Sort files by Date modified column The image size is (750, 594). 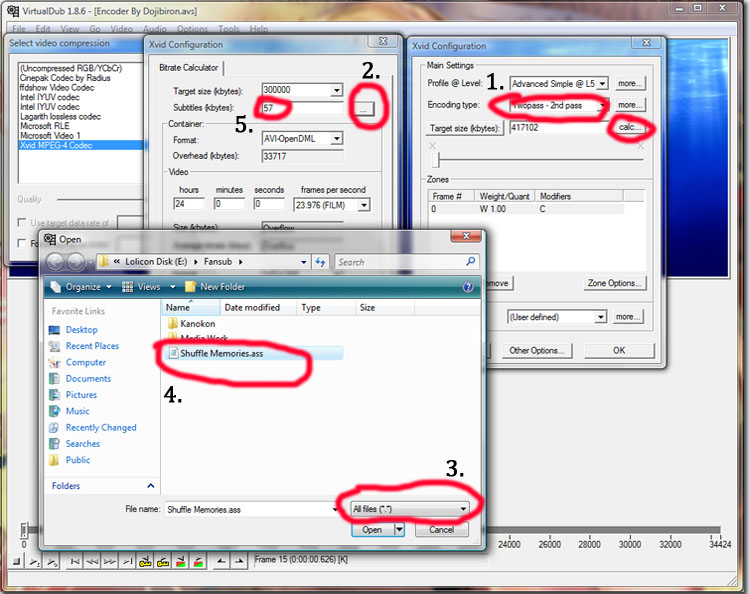tap(258, 308)
